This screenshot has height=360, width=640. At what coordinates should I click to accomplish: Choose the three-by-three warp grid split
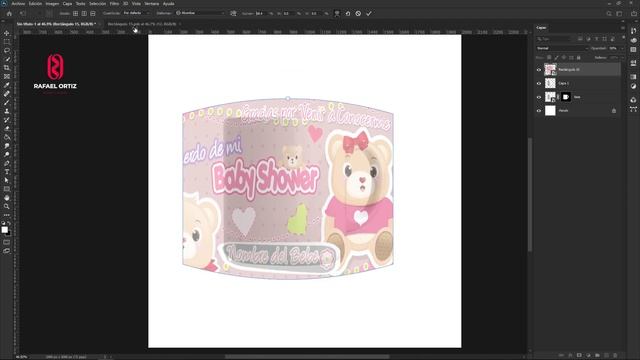click(x=76, y=13)
